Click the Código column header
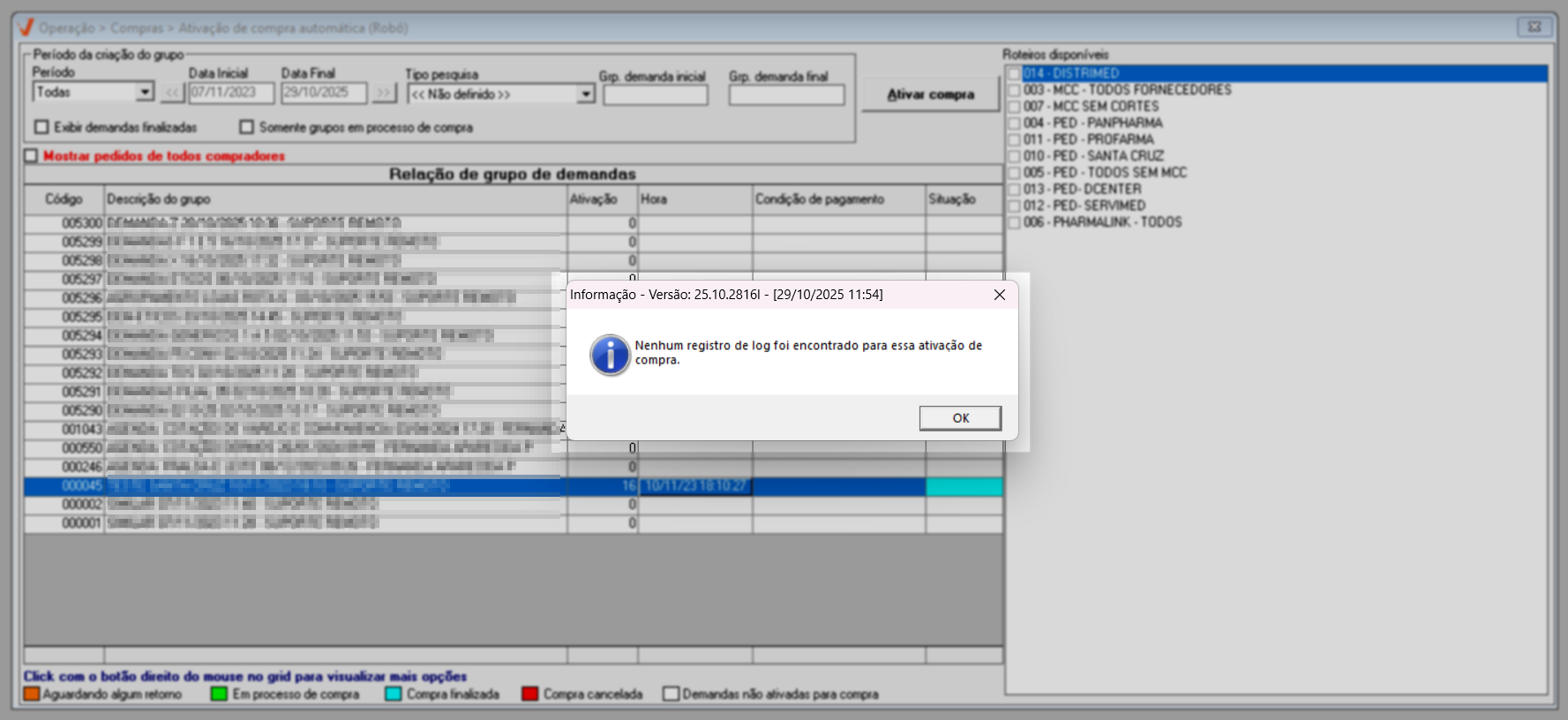1568x720 pixels. click(x=64, y=199)
